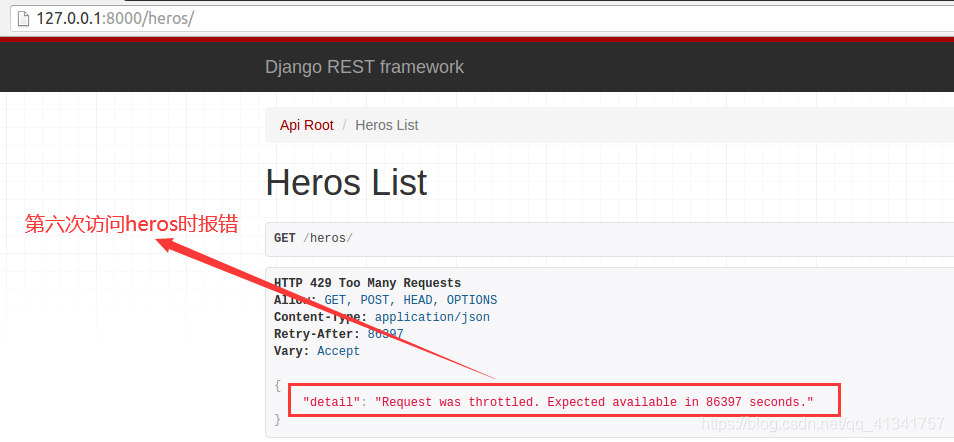Click the Vary: Accept header line
Viewport: 954px width, 442px height.
(x=317, y=351)
